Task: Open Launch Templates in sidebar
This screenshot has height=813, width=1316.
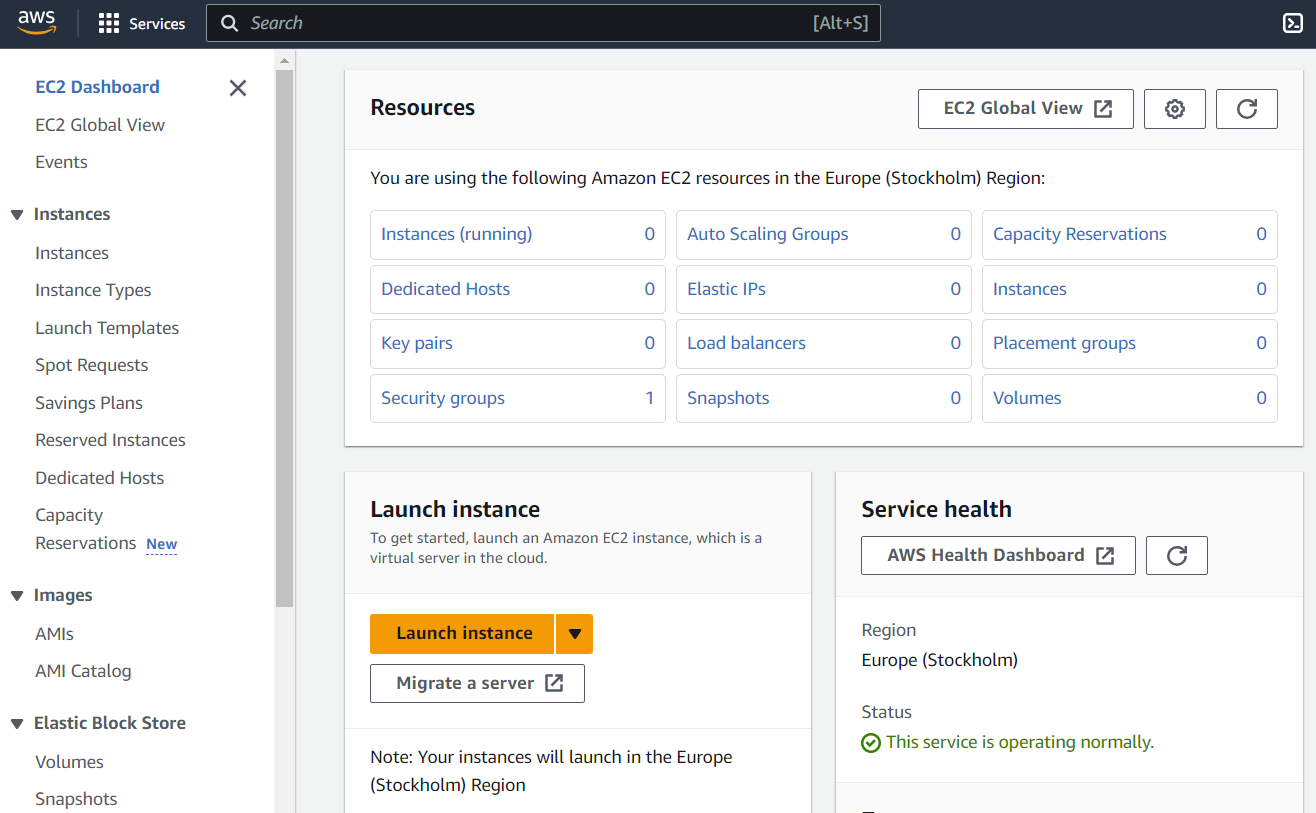Action: (107, 328)
